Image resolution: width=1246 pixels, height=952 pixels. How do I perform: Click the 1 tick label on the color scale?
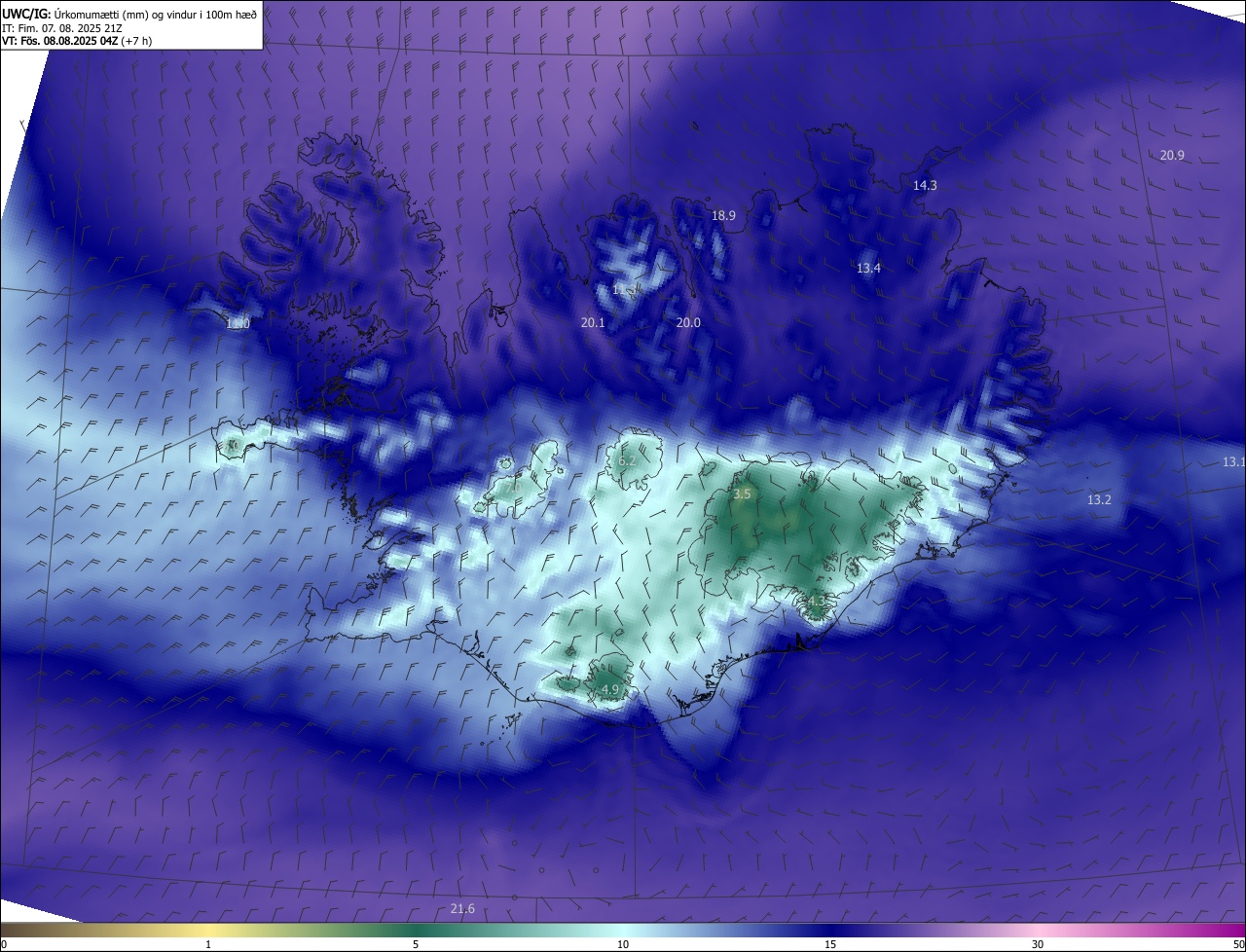tap(208, 944)
